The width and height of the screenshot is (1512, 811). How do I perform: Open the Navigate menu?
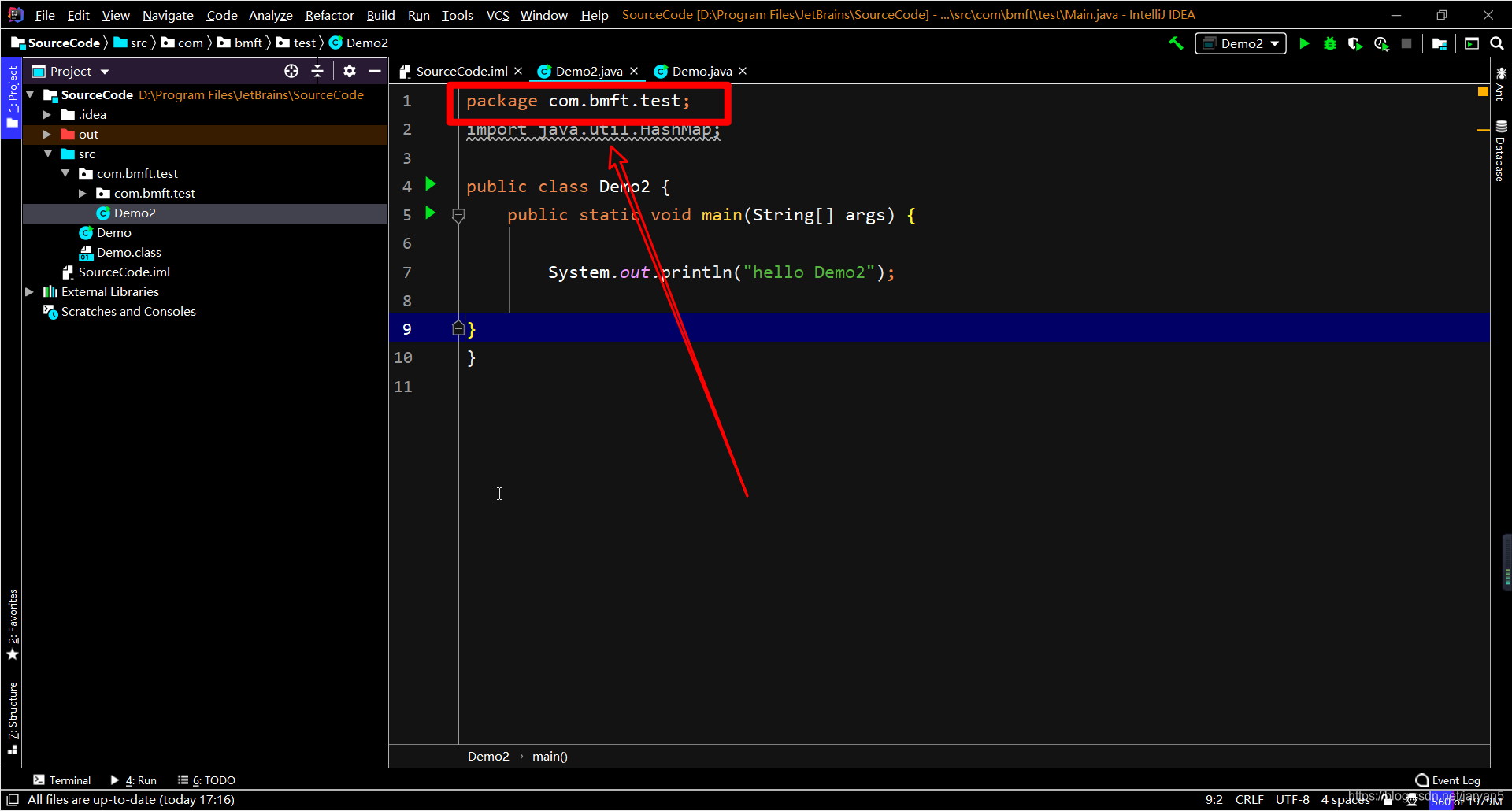[x=168, y=15]
